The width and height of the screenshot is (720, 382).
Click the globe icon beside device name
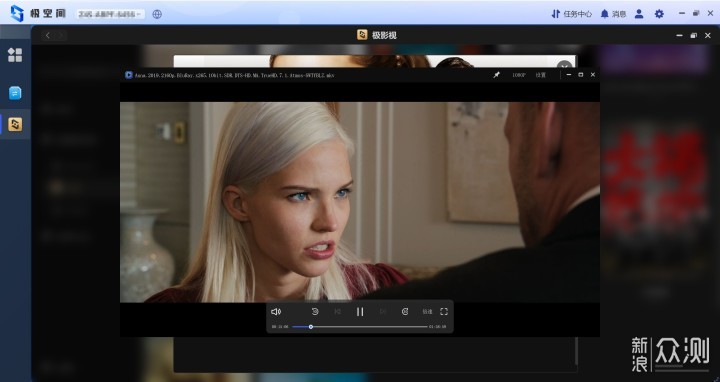click(157, 14)
